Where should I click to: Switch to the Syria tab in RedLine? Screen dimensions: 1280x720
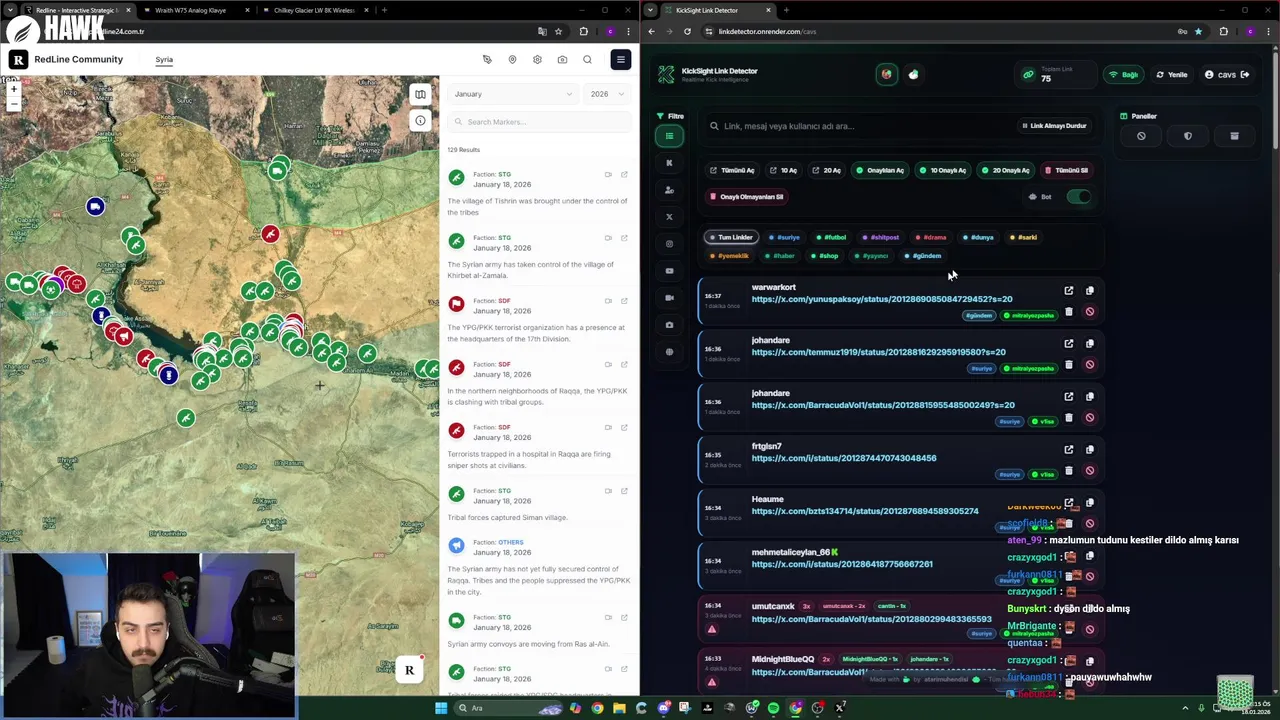164,59
